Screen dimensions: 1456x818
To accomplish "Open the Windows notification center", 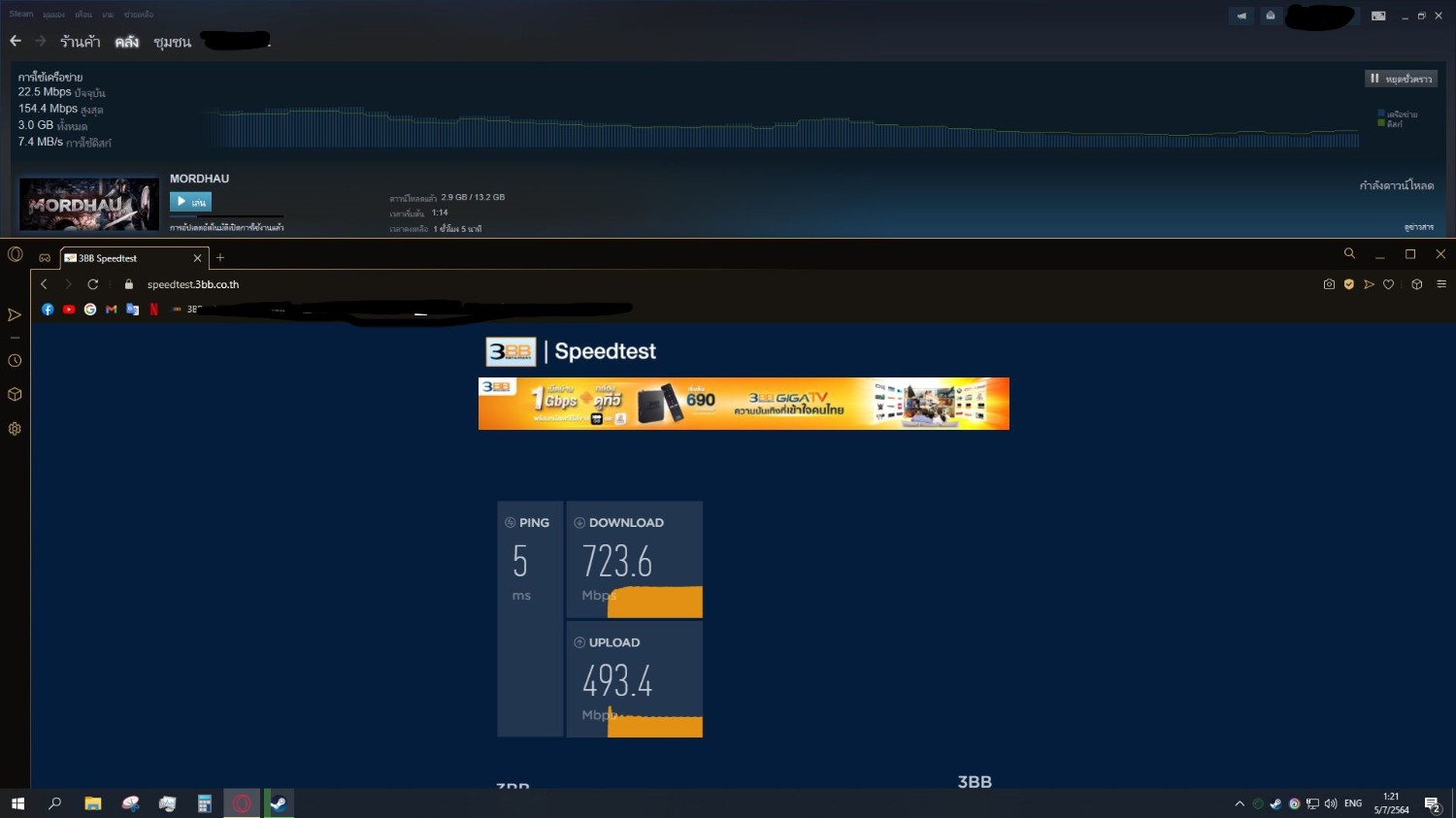I will tap(1432, 803).
